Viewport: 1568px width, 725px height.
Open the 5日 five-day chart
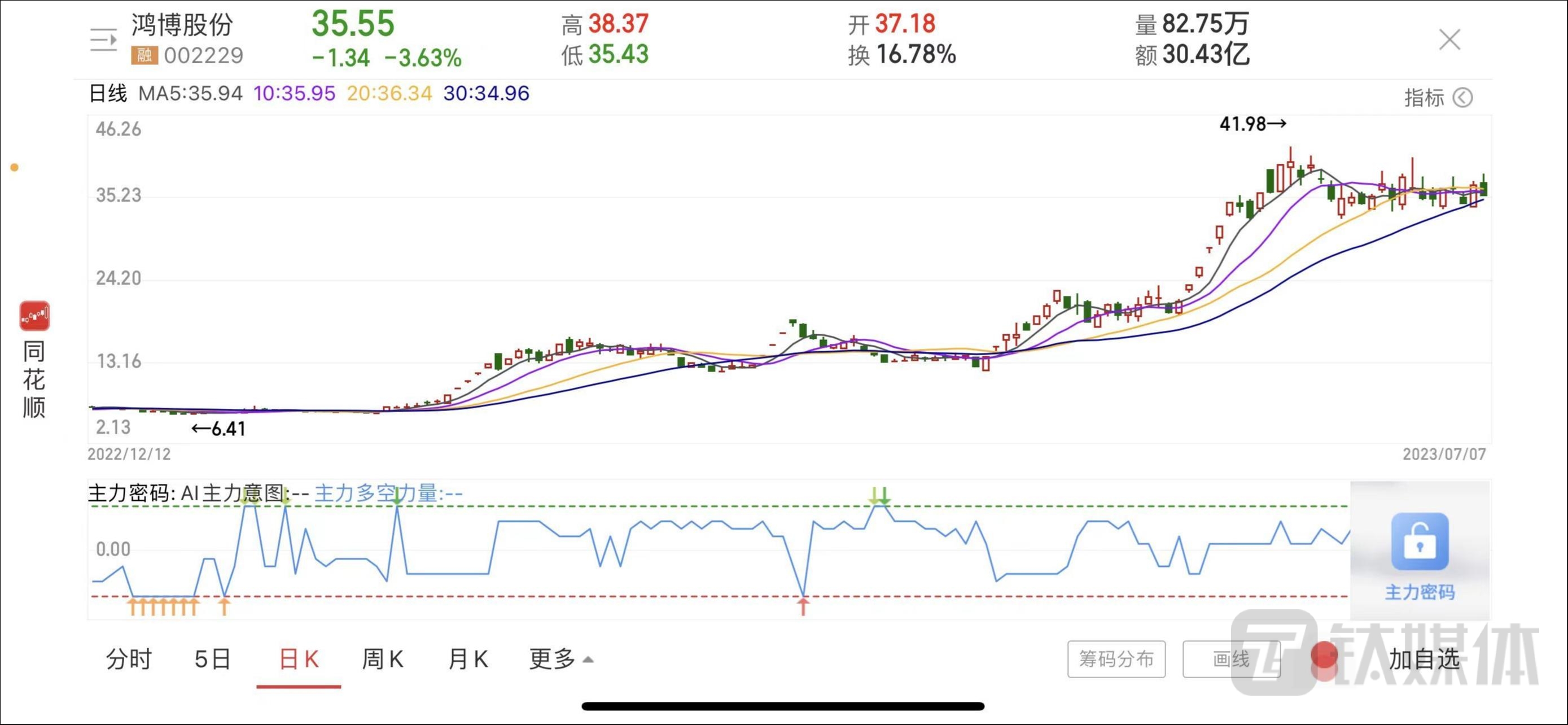point(212,658)
